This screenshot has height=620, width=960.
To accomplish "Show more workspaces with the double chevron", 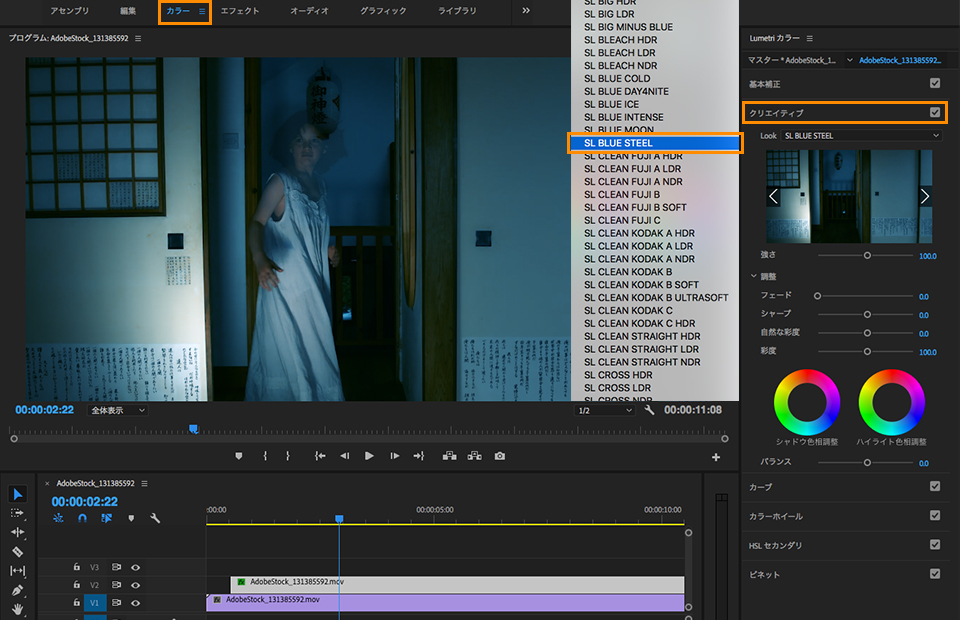I will coord(526,10).
